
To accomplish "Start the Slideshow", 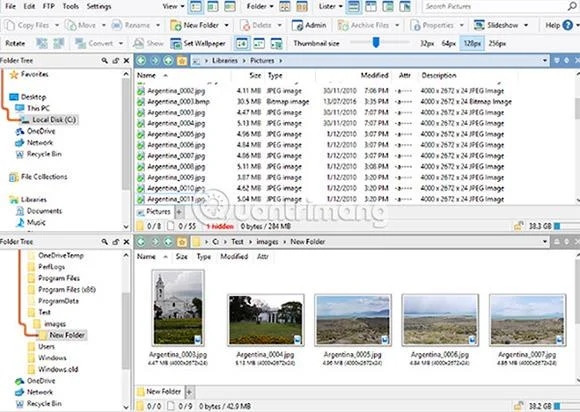I will [x=496, y=25].
